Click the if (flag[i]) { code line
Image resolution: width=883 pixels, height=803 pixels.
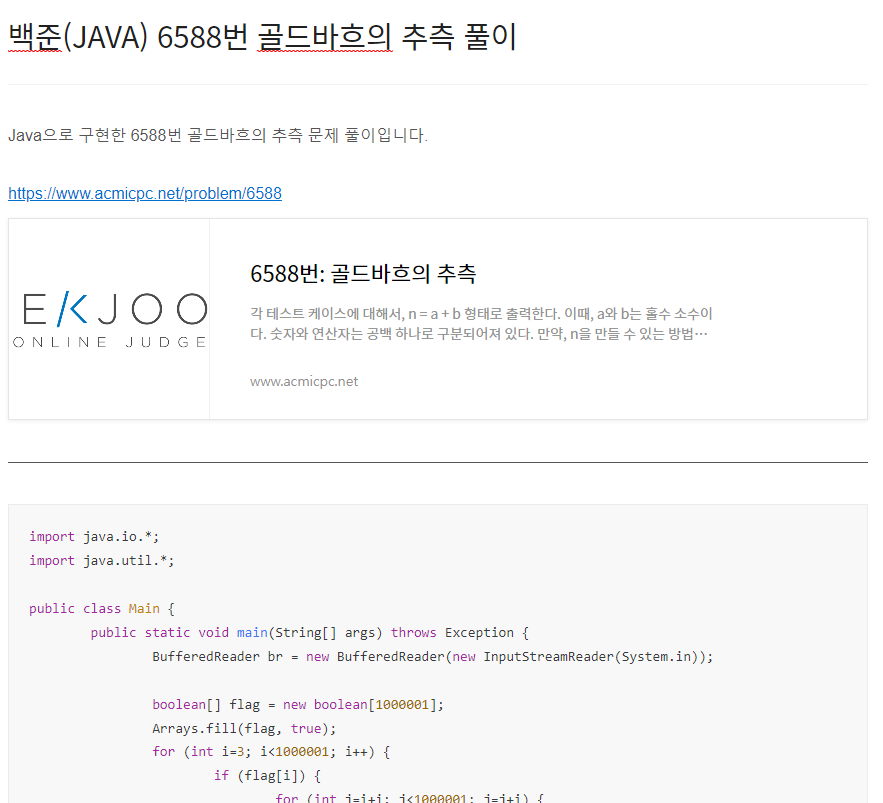tap(267, 776)
